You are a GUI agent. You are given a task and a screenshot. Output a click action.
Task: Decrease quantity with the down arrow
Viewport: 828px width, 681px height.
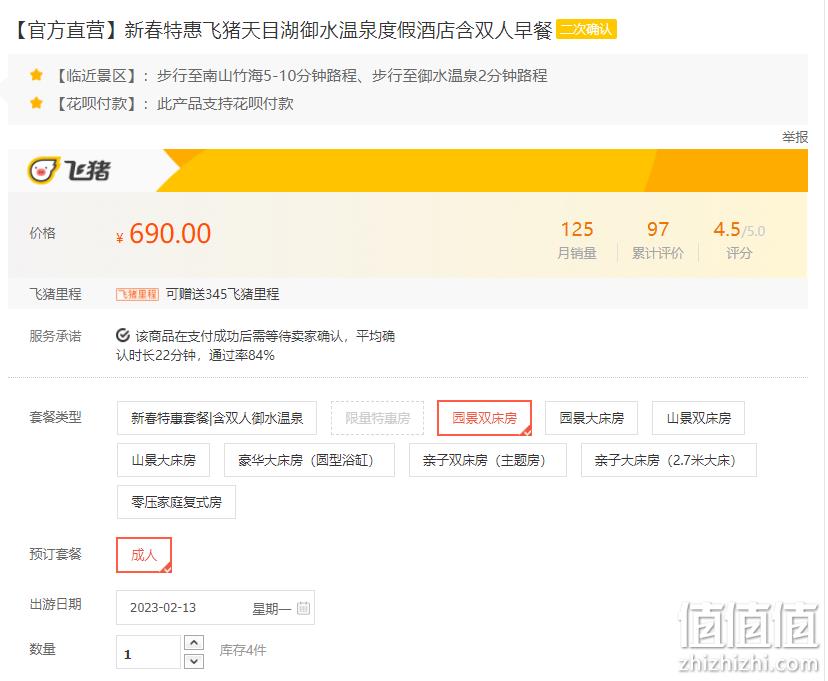click(194, 661)
